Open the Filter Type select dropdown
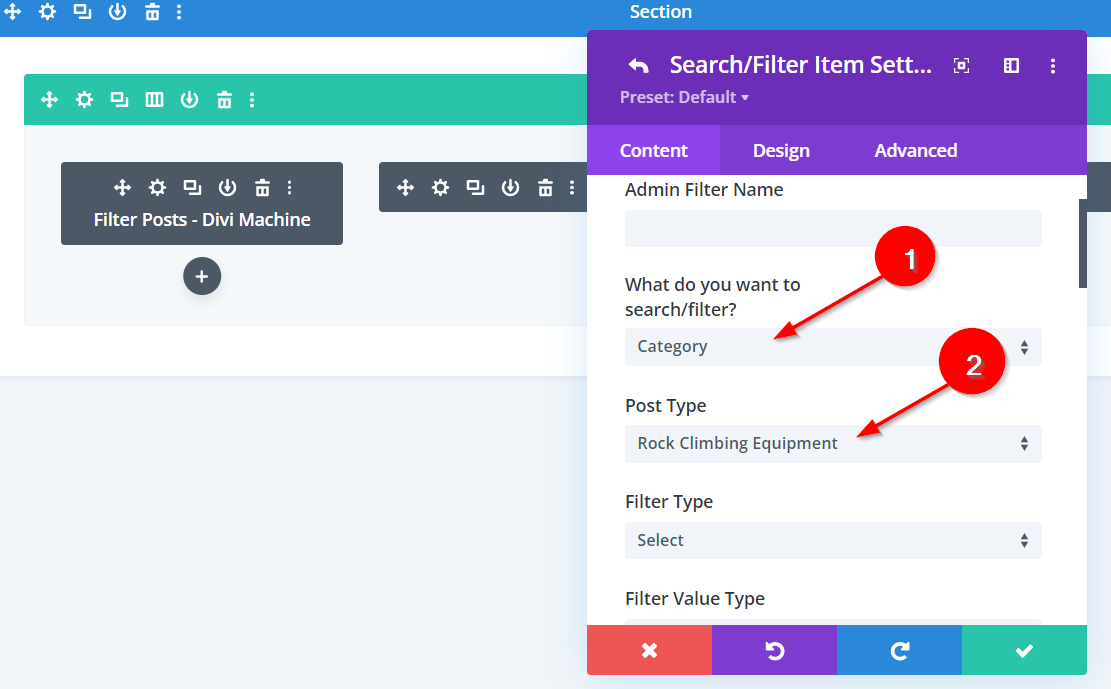This screenshot has height=689, width=1111. pos(832,541)
